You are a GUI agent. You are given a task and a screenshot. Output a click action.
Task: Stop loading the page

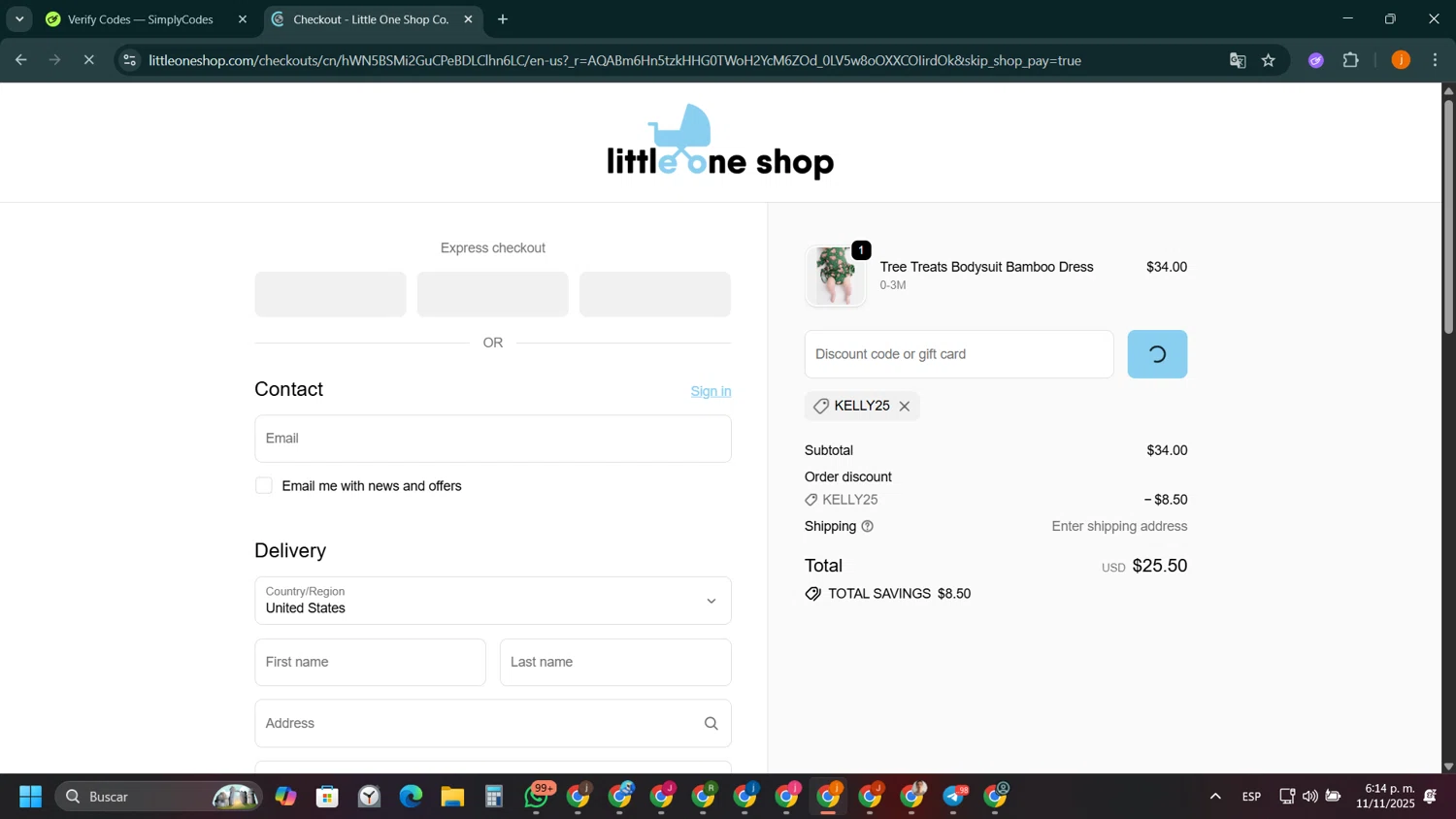pyautogui.click(x=88, y=60)
